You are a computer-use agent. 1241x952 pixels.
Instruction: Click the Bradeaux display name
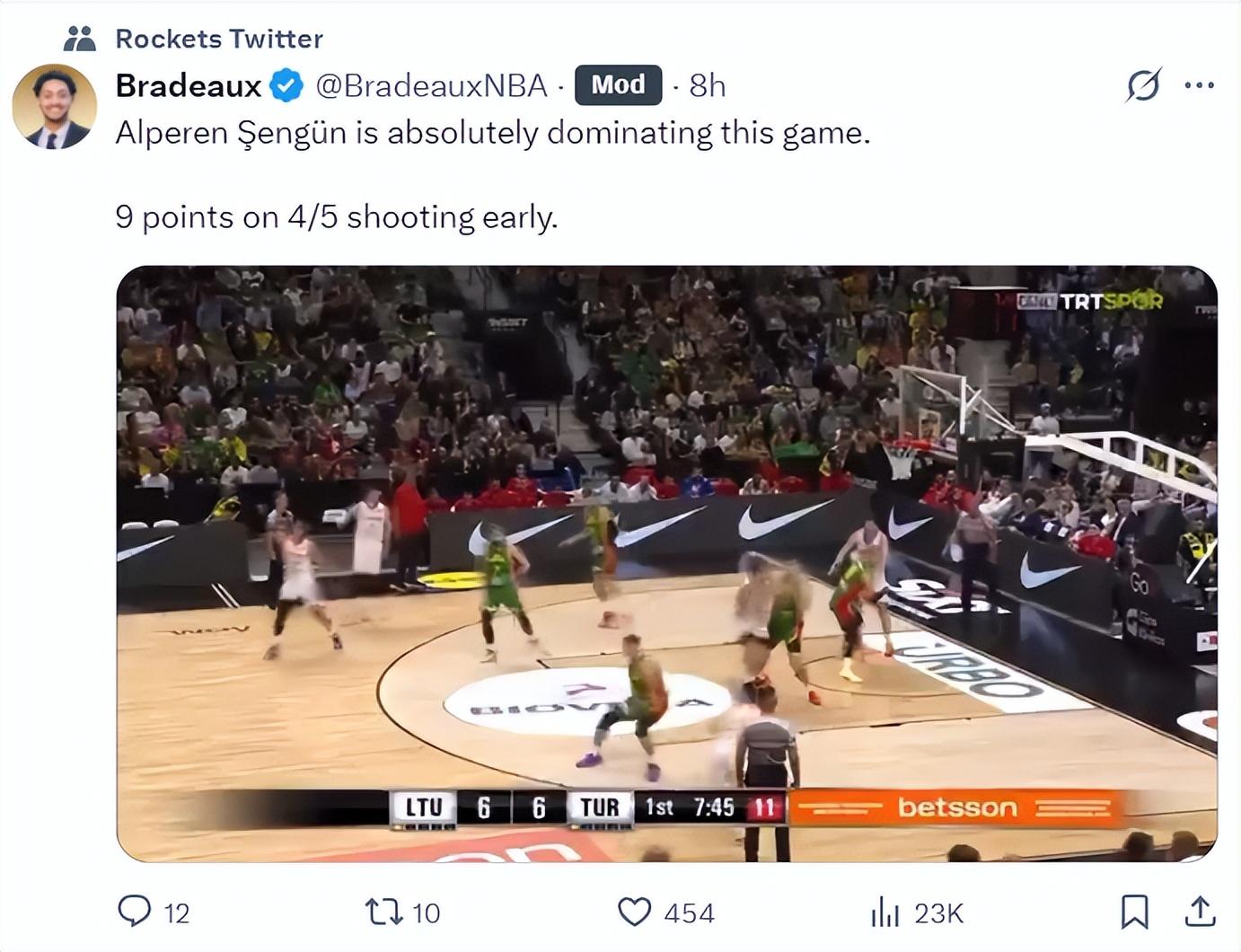tap(189, 85)
